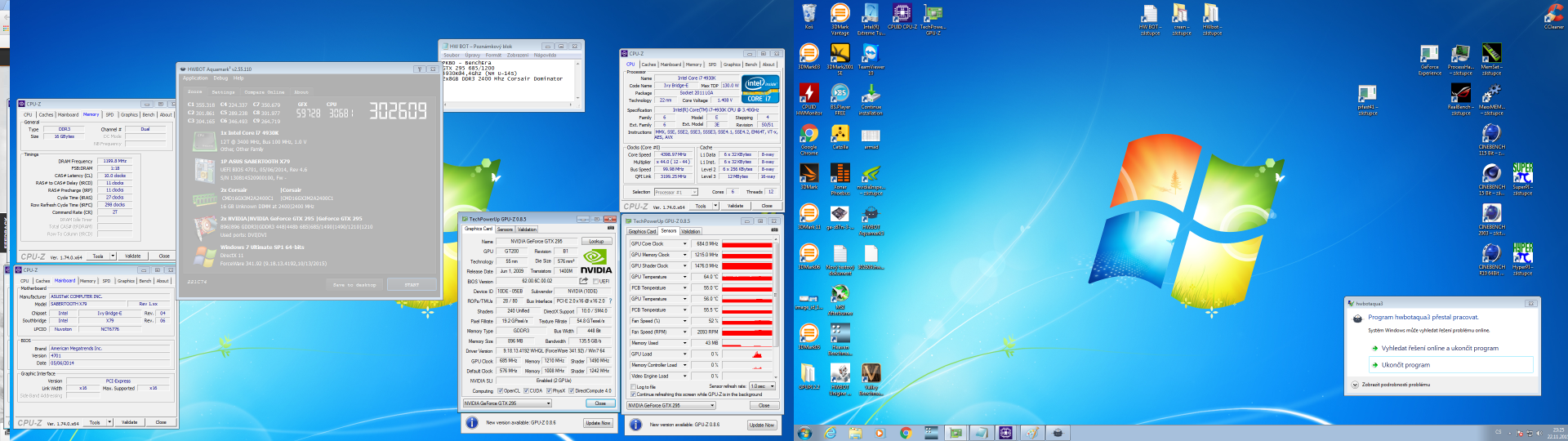
Task: Open Google Chrome desktop icon
Action: point(808,139)
